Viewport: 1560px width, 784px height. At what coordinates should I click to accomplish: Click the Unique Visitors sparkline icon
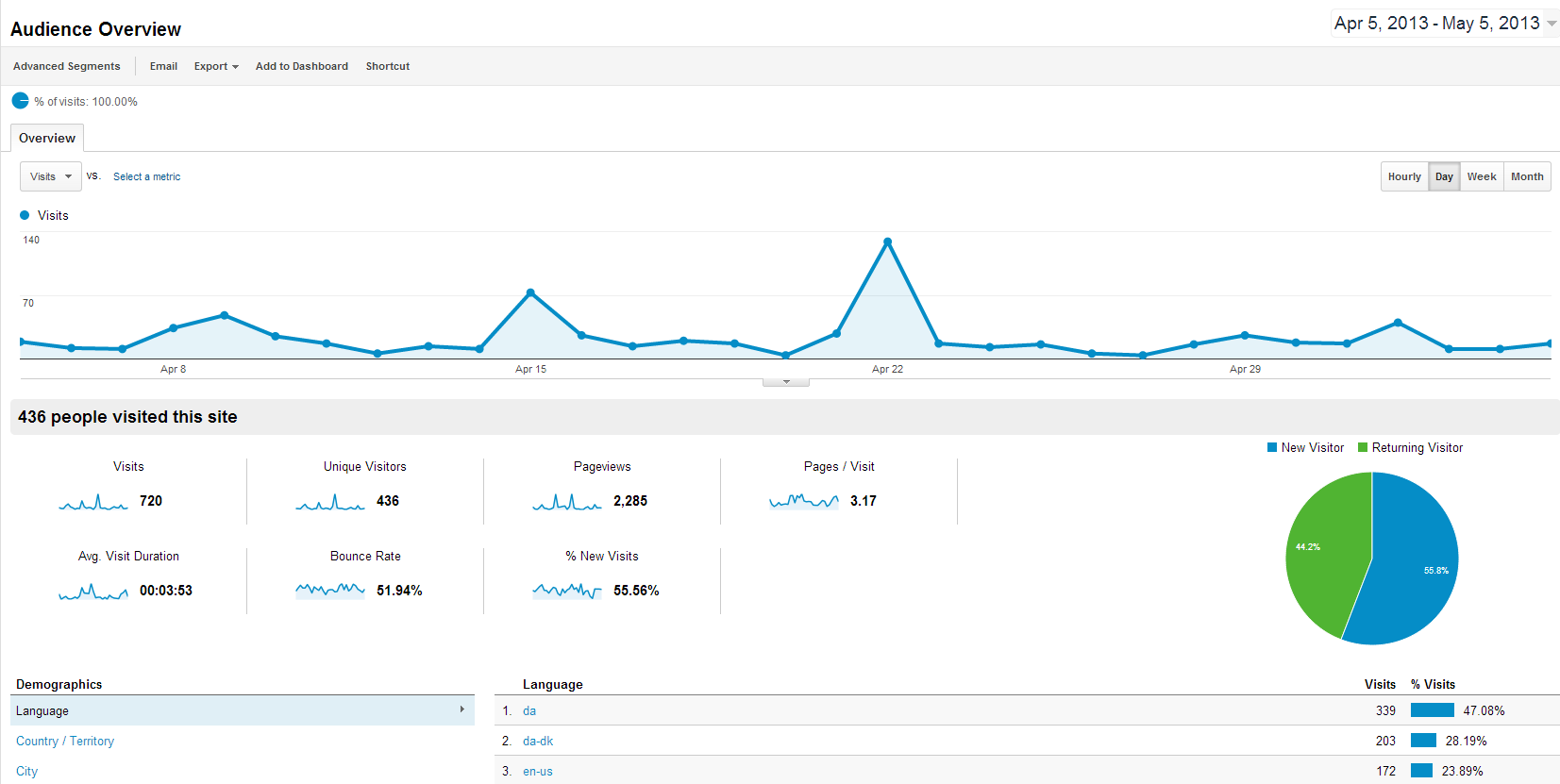coord(329,502)
